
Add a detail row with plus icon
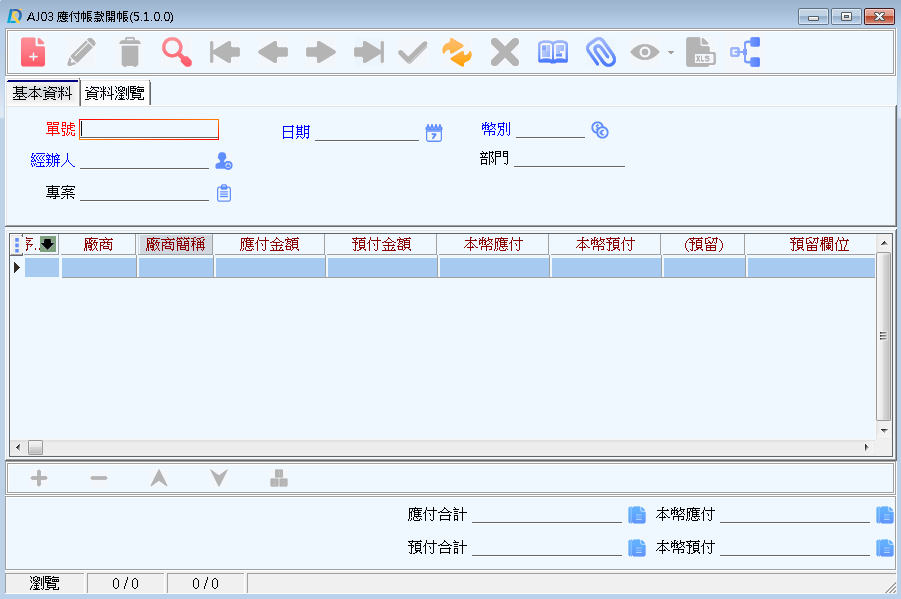tap(39, 478)
